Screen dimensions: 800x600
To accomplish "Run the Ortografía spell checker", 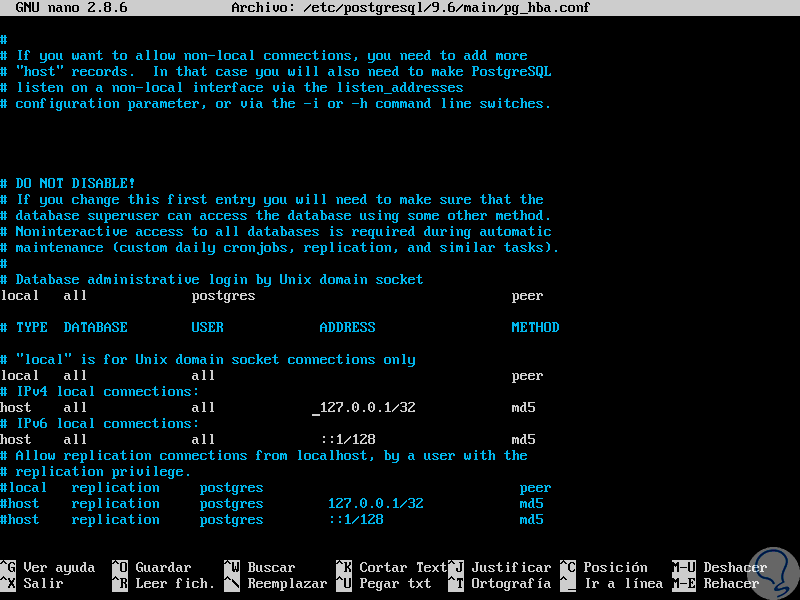I will (x=511, y=583).
